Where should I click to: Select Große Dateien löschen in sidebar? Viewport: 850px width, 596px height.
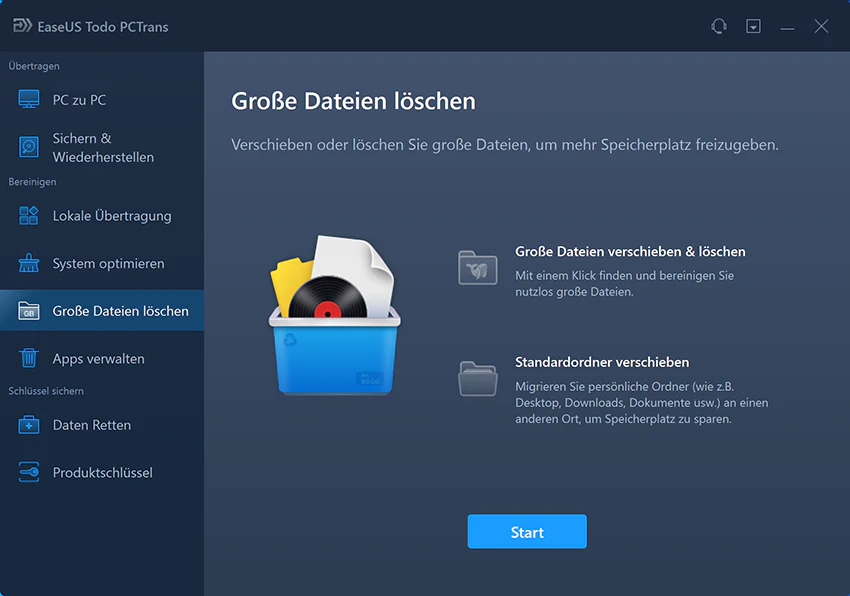click(x=120, y=311)
